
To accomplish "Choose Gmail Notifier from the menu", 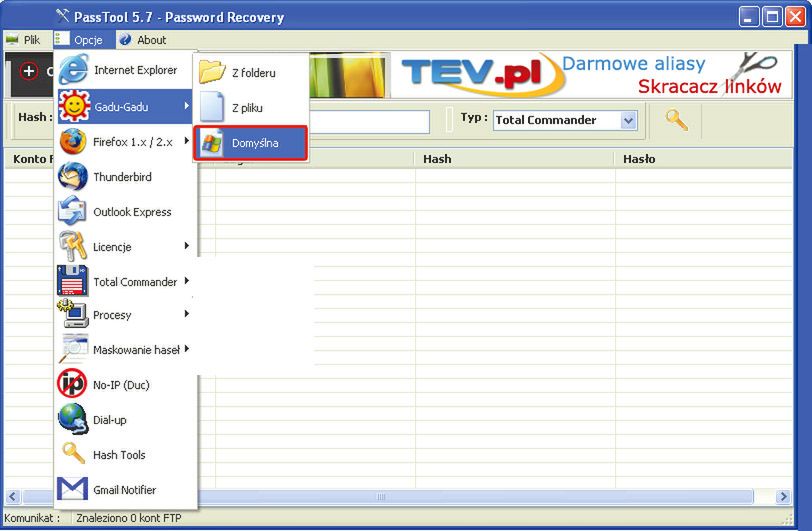I will pyautogui.click(x=125, y=490).
